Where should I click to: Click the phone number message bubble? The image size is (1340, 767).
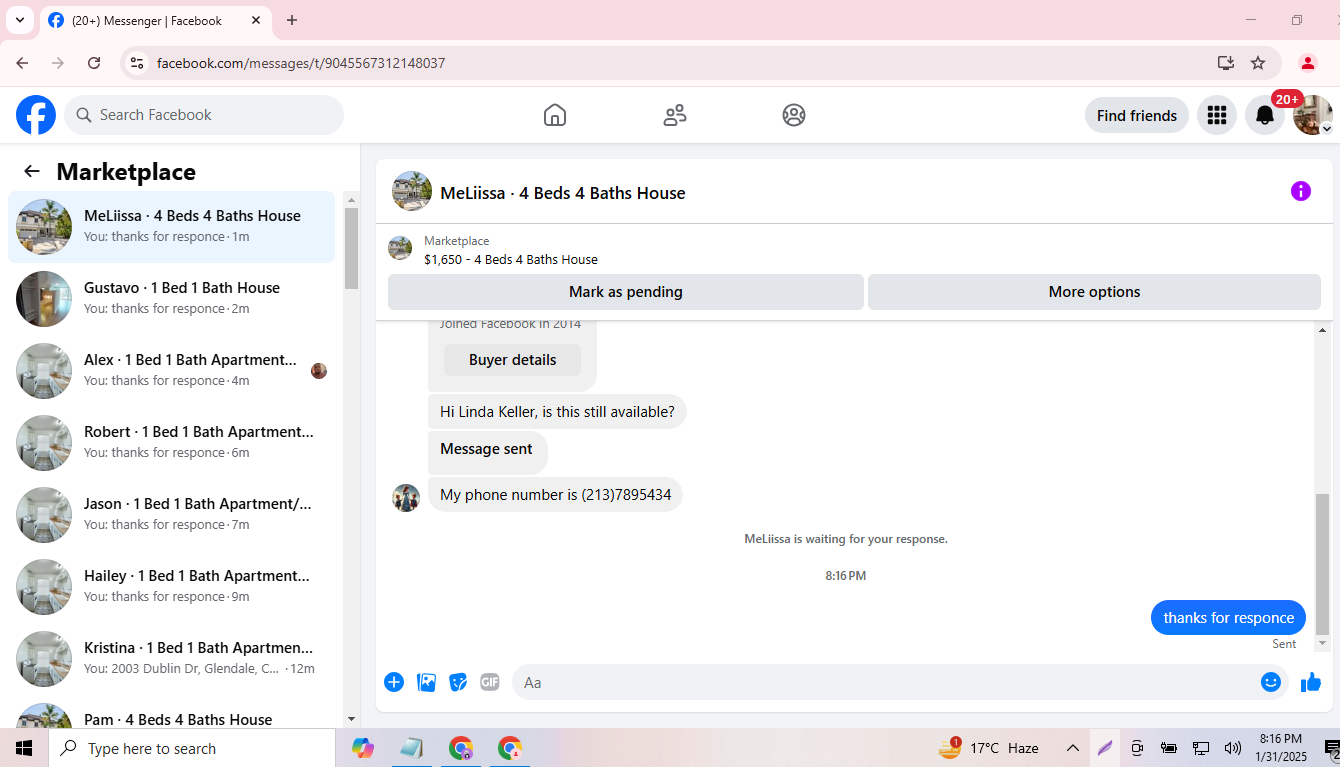point(555,495)
